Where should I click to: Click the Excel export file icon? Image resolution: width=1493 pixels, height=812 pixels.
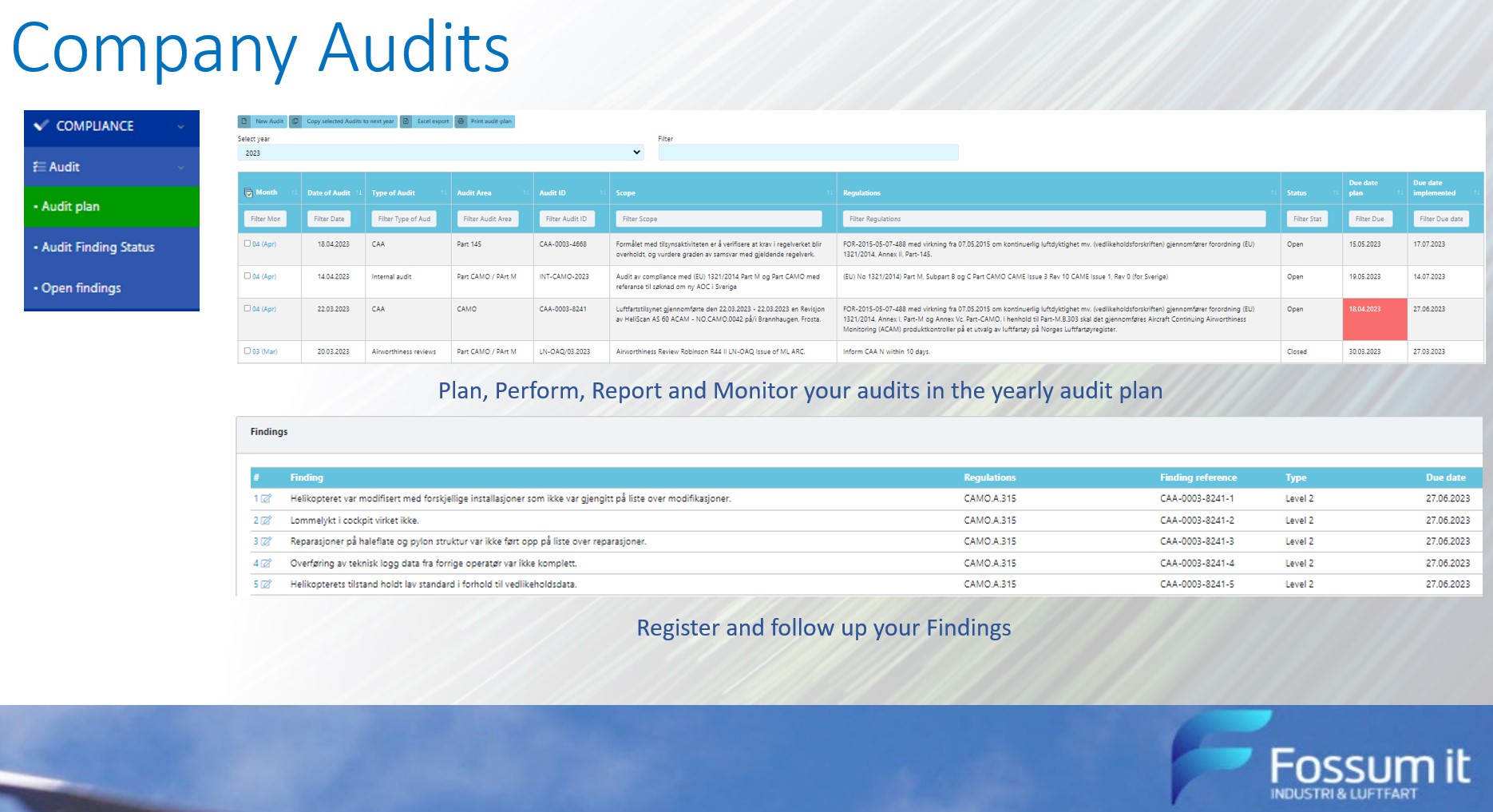pyautogui.click(x=406, y=121)
